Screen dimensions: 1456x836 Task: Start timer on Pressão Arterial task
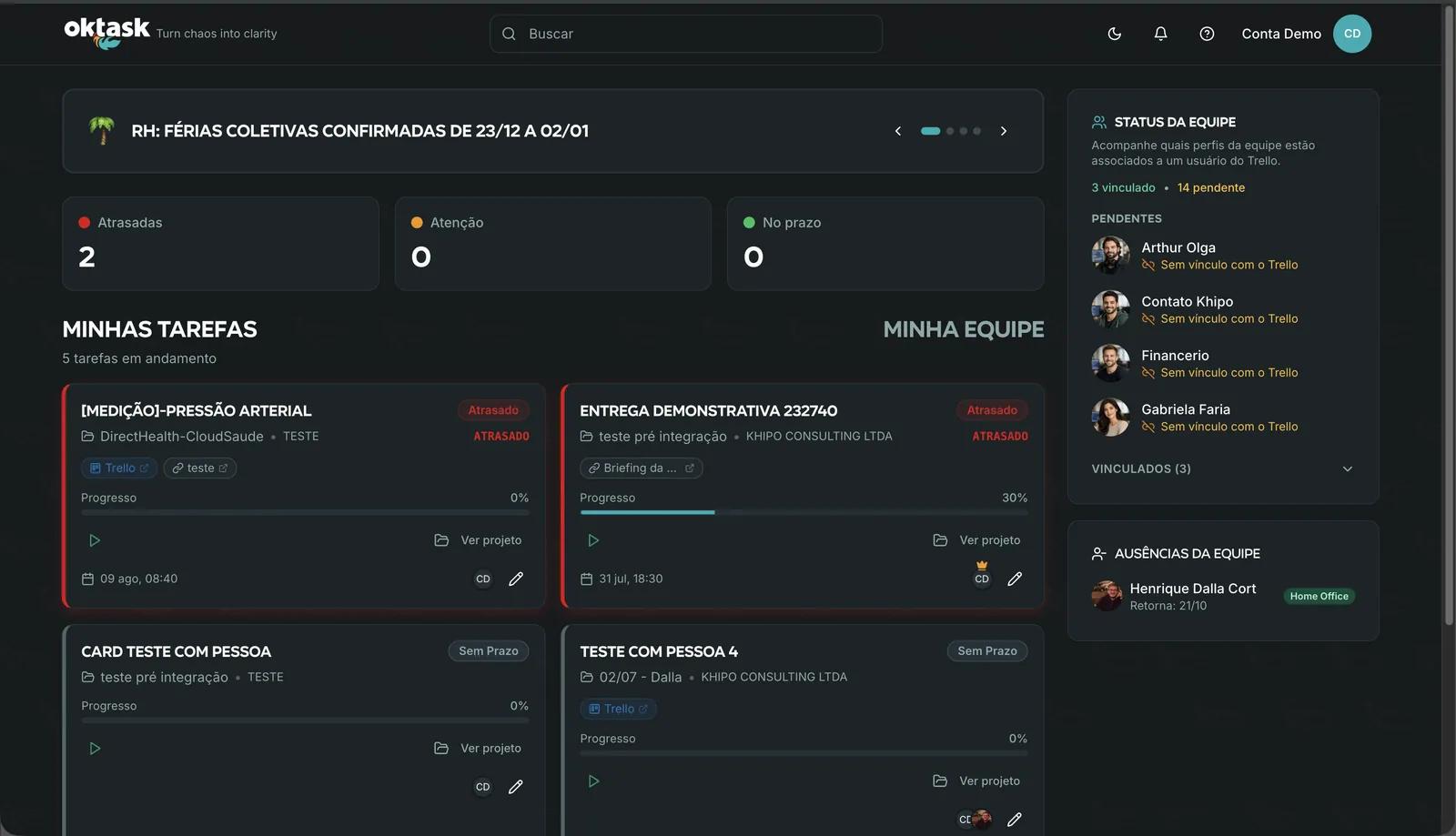[x=94, y=540]
